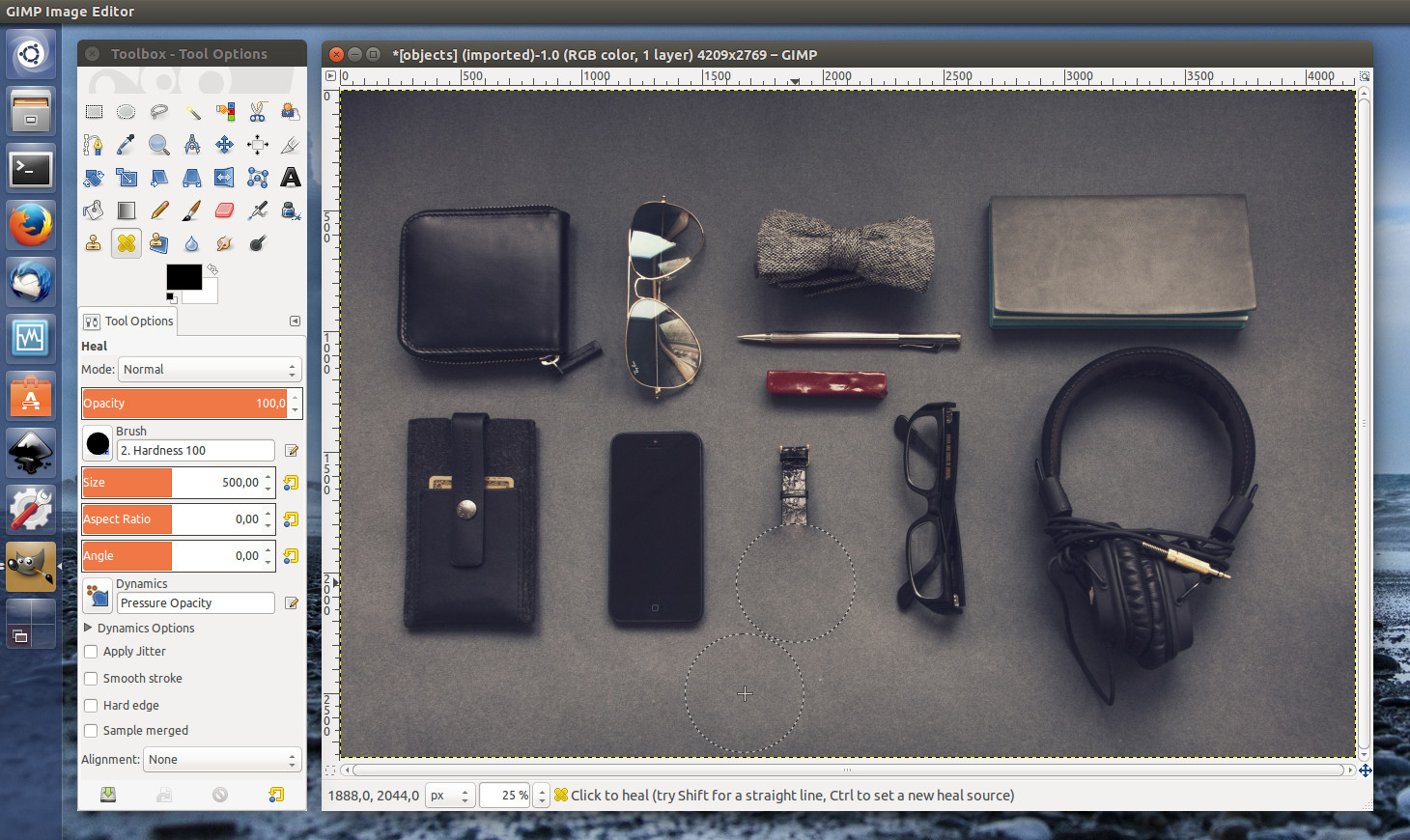Launch Firefox from the Ubuntu dock

click(31, 225)
